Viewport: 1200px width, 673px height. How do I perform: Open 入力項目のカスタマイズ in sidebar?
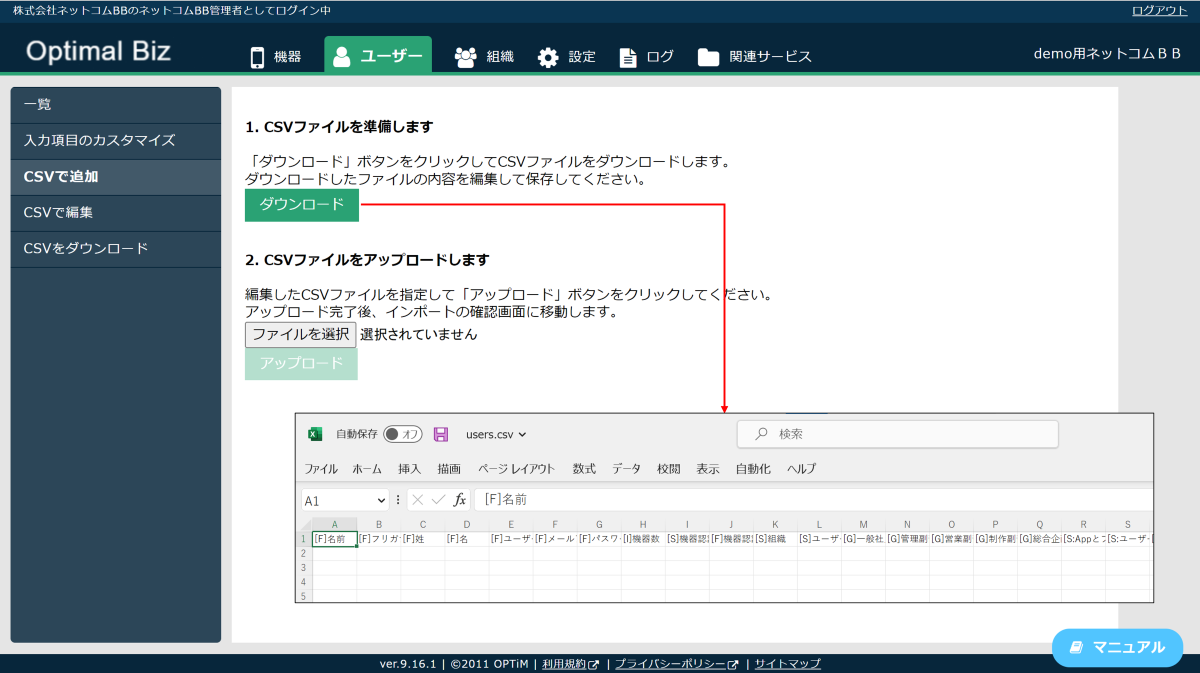(116, 141)
